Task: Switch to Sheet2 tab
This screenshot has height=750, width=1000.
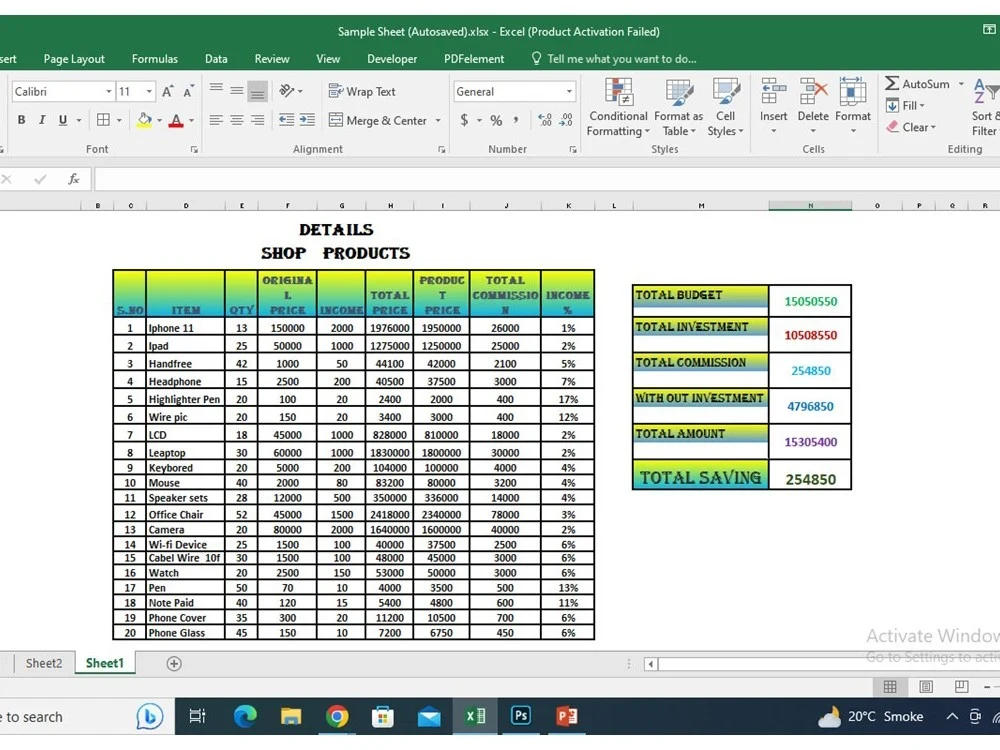Action: (44, 663)
